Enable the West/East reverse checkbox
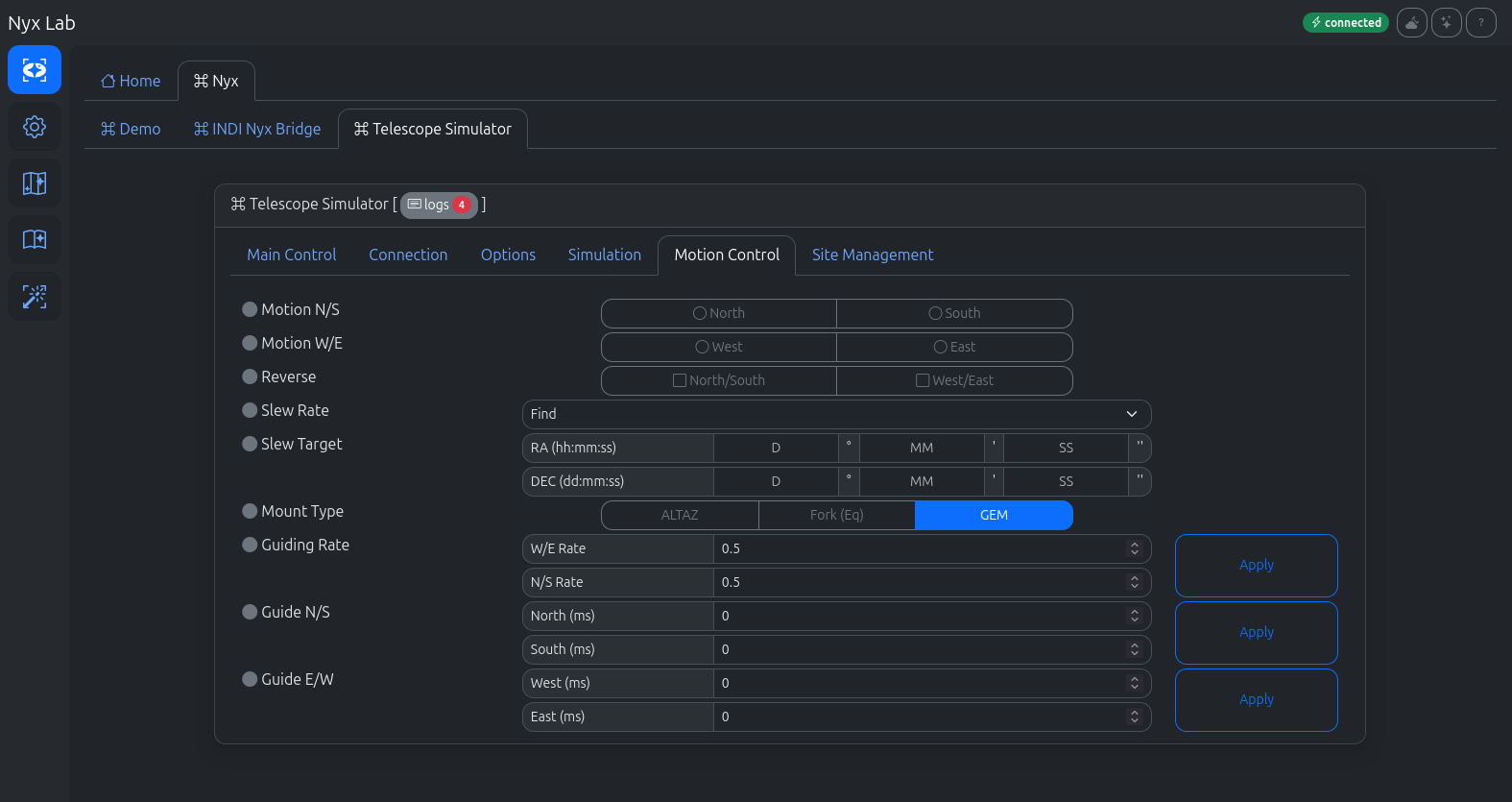Viewport: 1512px width, 802px height. pyautogui.click(x=923, y=380)
